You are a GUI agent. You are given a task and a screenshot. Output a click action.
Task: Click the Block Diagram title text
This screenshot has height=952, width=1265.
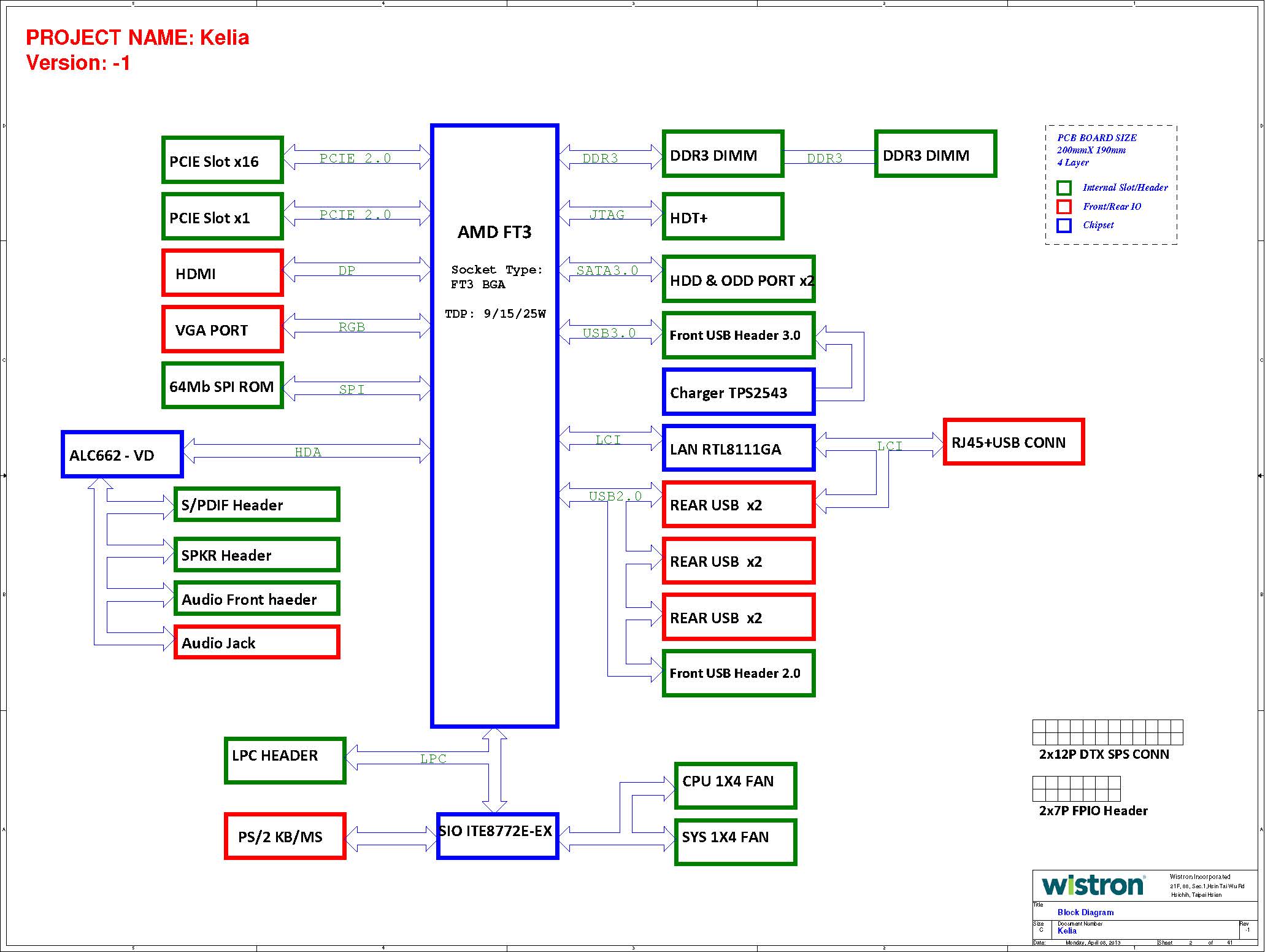pos(1085,912)
